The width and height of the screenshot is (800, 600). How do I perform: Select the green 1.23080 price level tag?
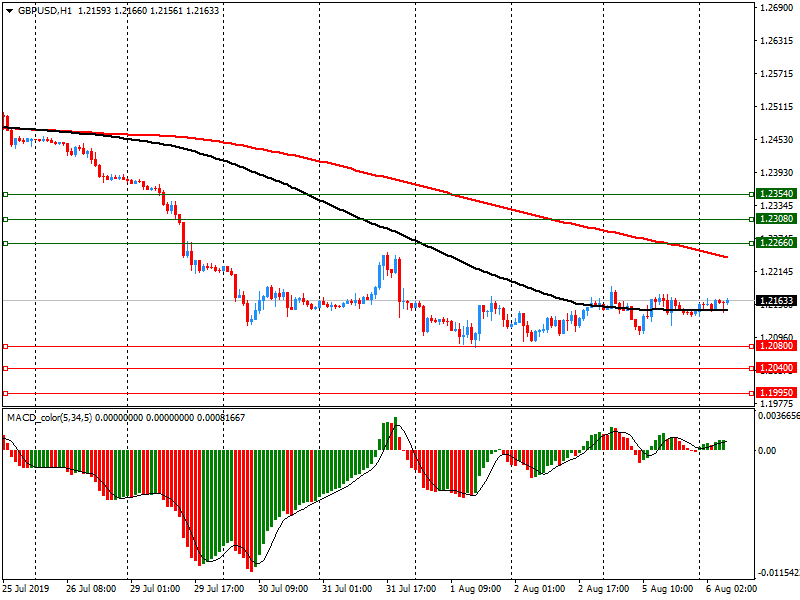tap(777, 219)
